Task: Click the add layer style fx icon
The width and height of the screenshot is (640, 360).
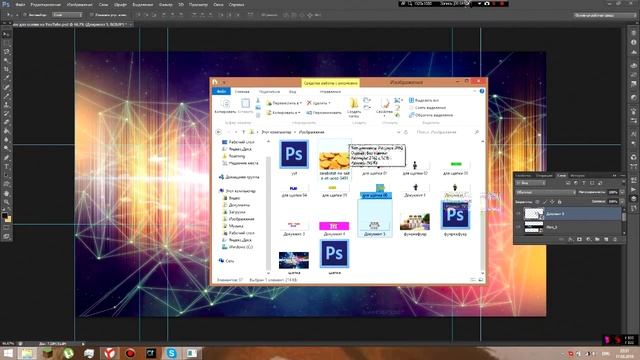Action: [571, 239]
